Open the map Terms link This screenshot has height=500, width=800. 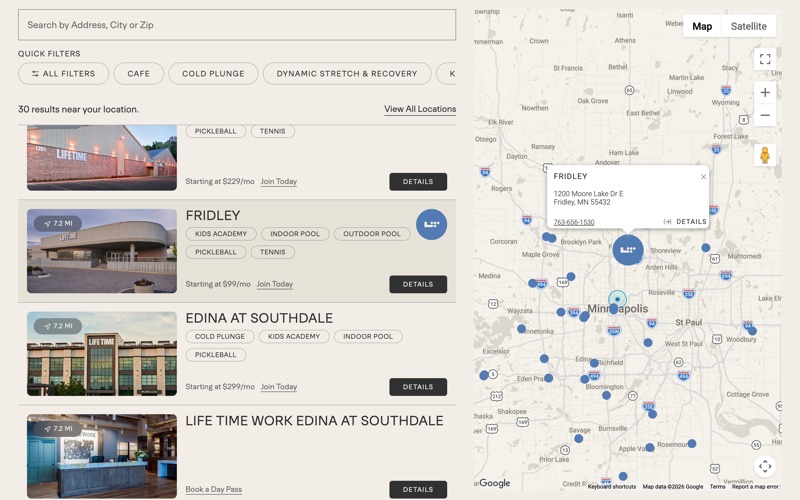point(717,487)
